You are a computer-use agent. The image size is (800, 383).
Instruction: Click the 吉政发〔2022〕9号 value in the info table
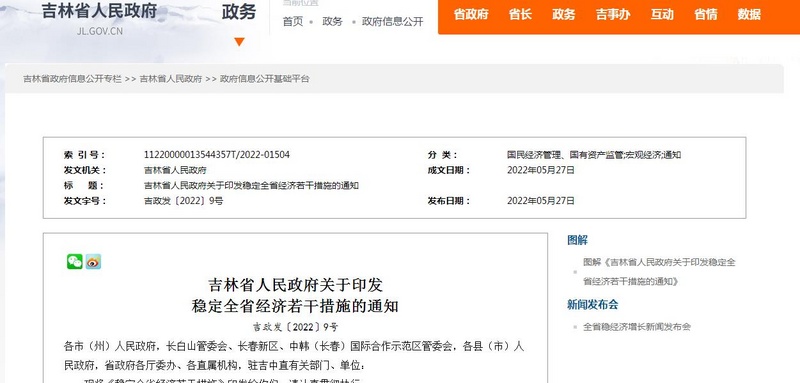click(x=184, y=200)
